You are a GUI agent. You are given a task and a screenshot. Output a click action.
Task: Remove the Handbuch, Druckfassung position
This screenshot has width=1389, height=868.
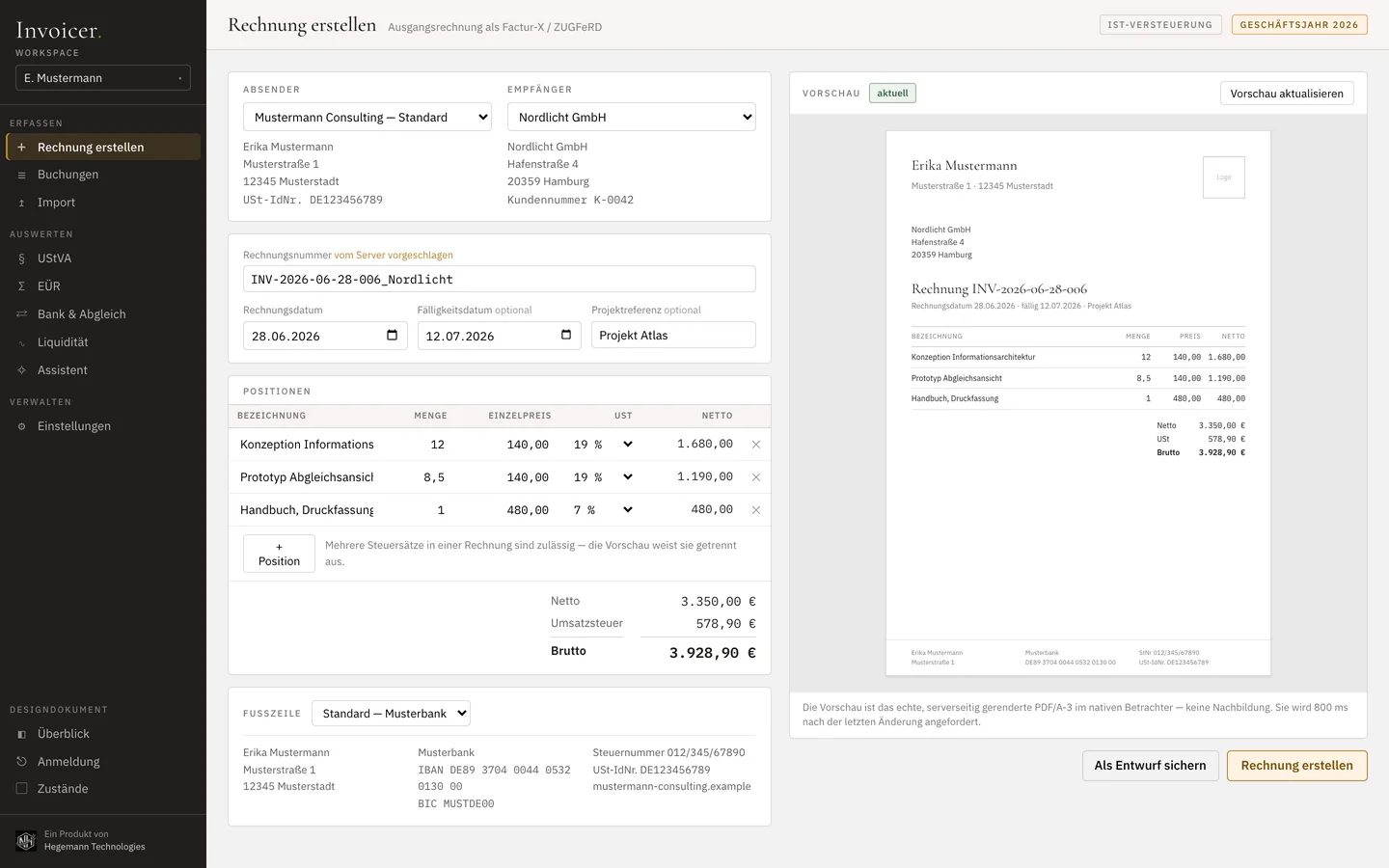(756, 510)
